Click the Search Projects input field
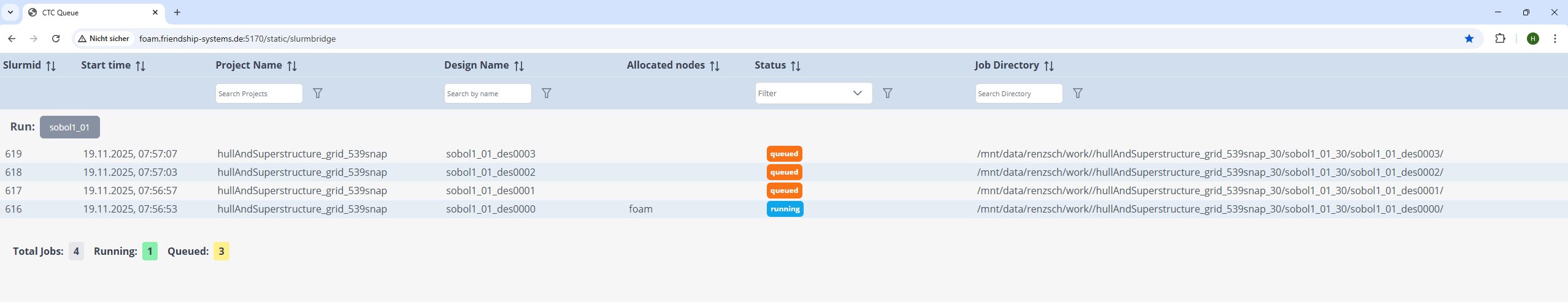The image size is (1568, 302). 258,93
